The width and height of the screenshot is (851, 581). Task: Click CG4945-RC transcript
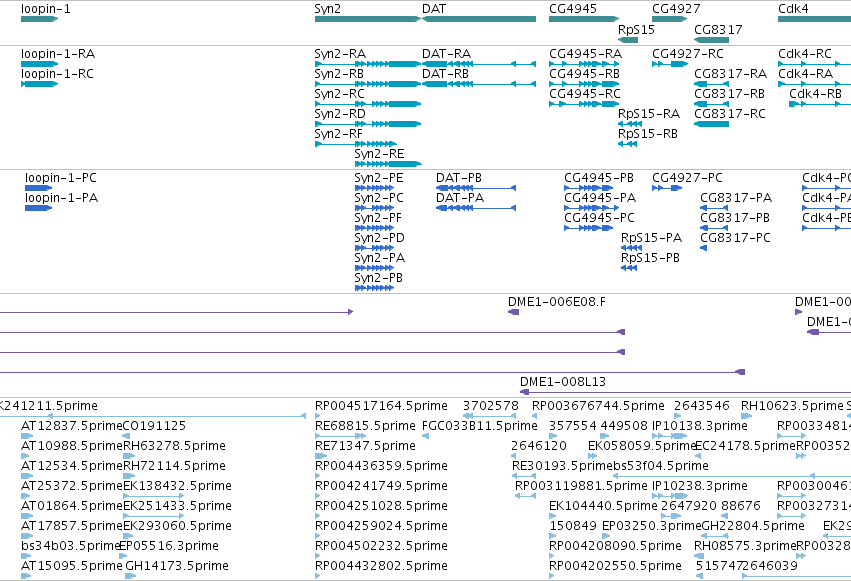[x=583, y=104]
